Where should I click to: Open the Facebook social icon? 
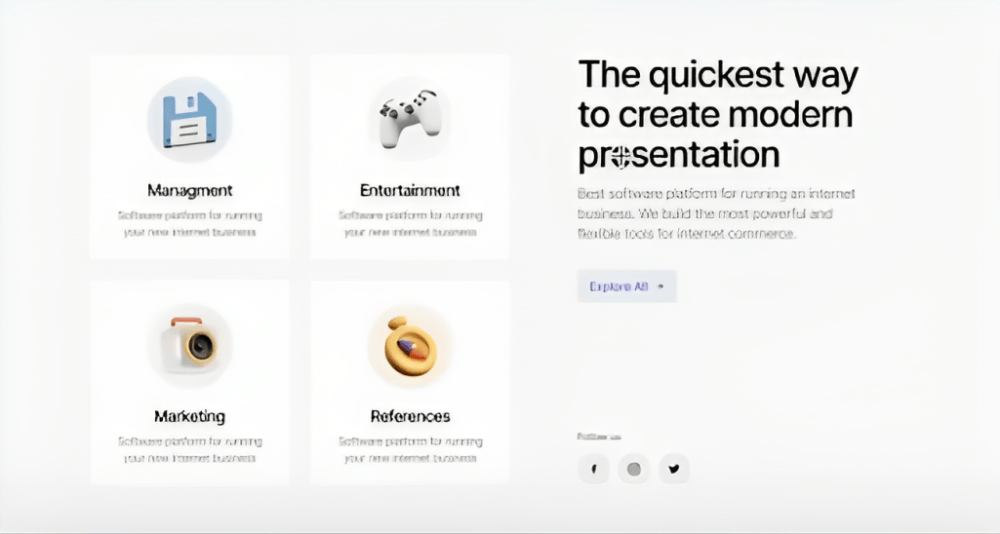tap(594, 469)
